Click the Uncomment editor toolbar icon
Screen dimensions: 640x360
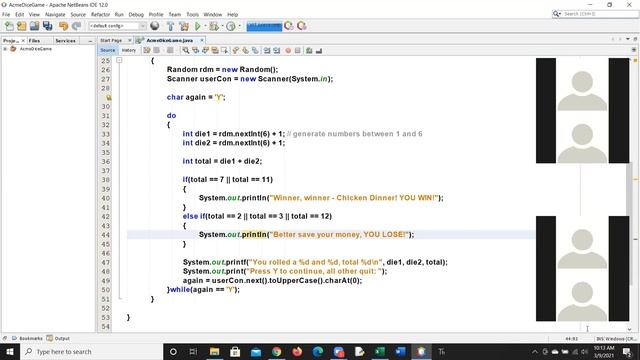point(319,51)
